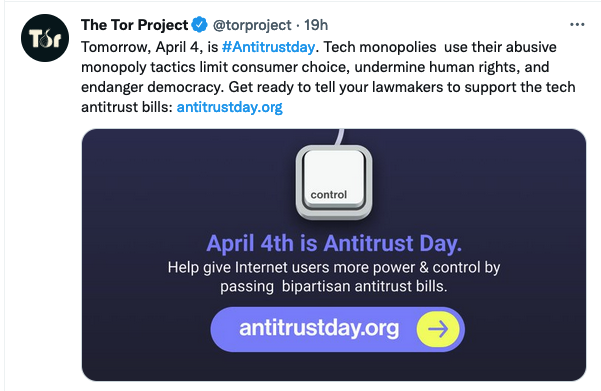Click the white control keyboard key graphic
The height and width of the screenshot is (391, 601).
tap(334, 182)
